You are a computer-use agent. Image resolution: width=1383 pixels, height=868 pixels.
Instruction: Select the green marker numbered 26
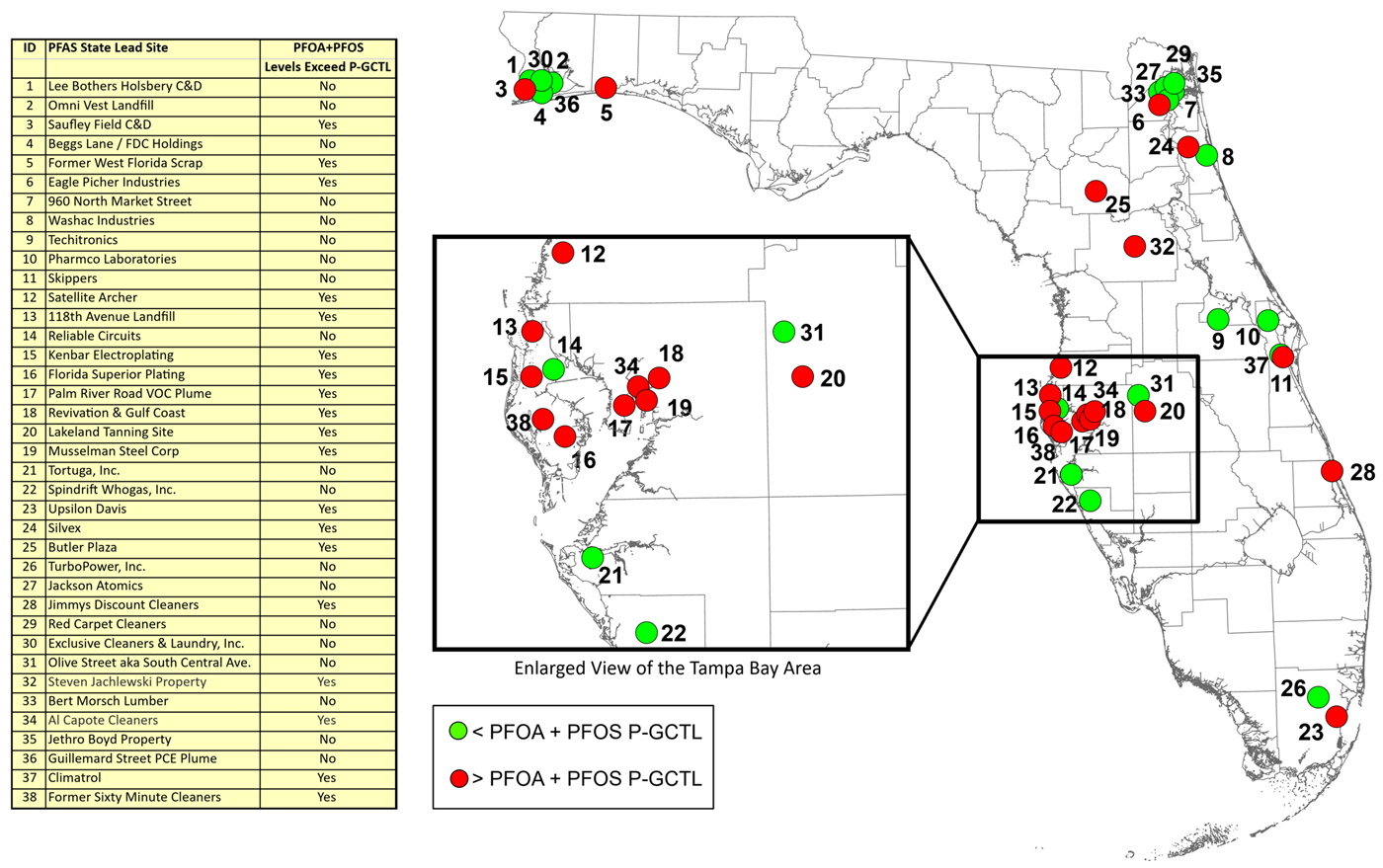coord(1318,697)
